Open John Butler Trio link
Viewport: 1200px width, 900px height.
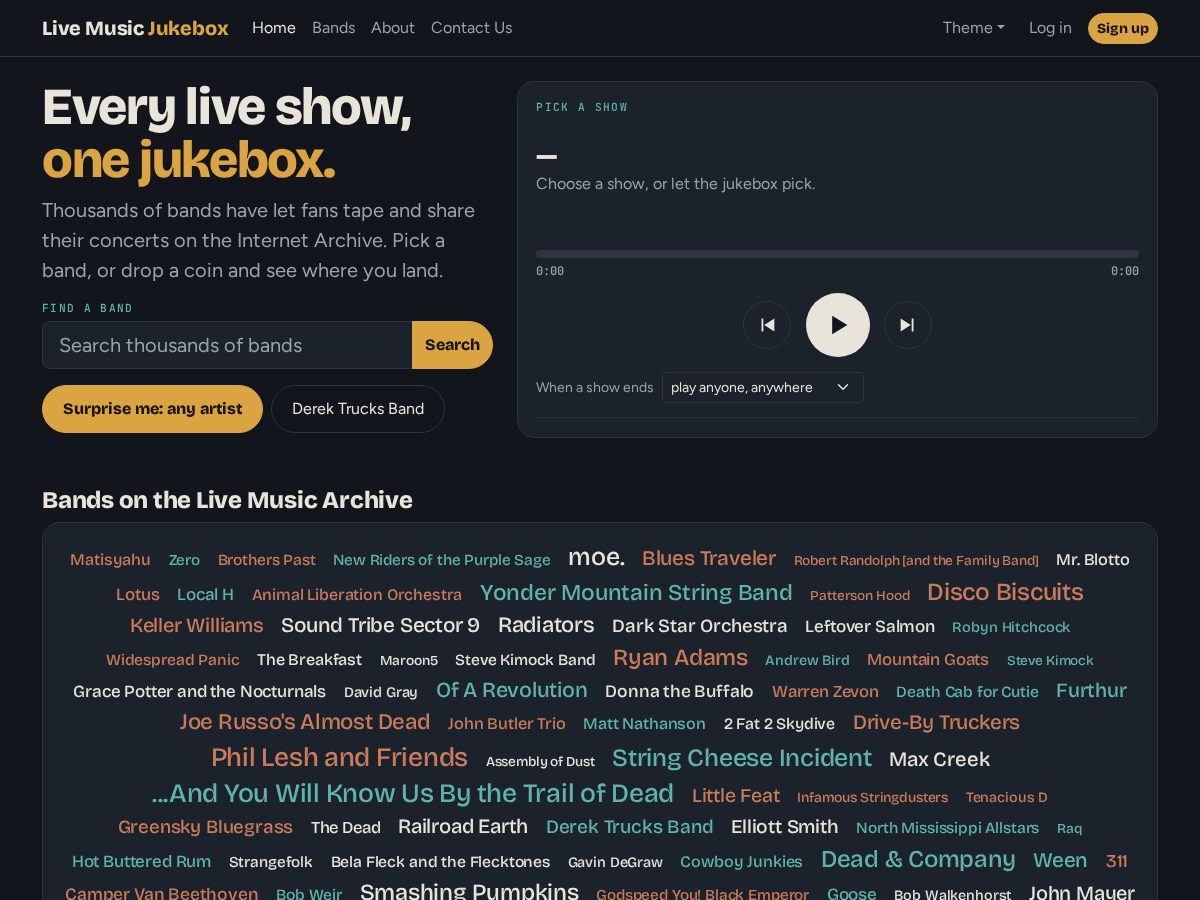click(x=506, y=724)
